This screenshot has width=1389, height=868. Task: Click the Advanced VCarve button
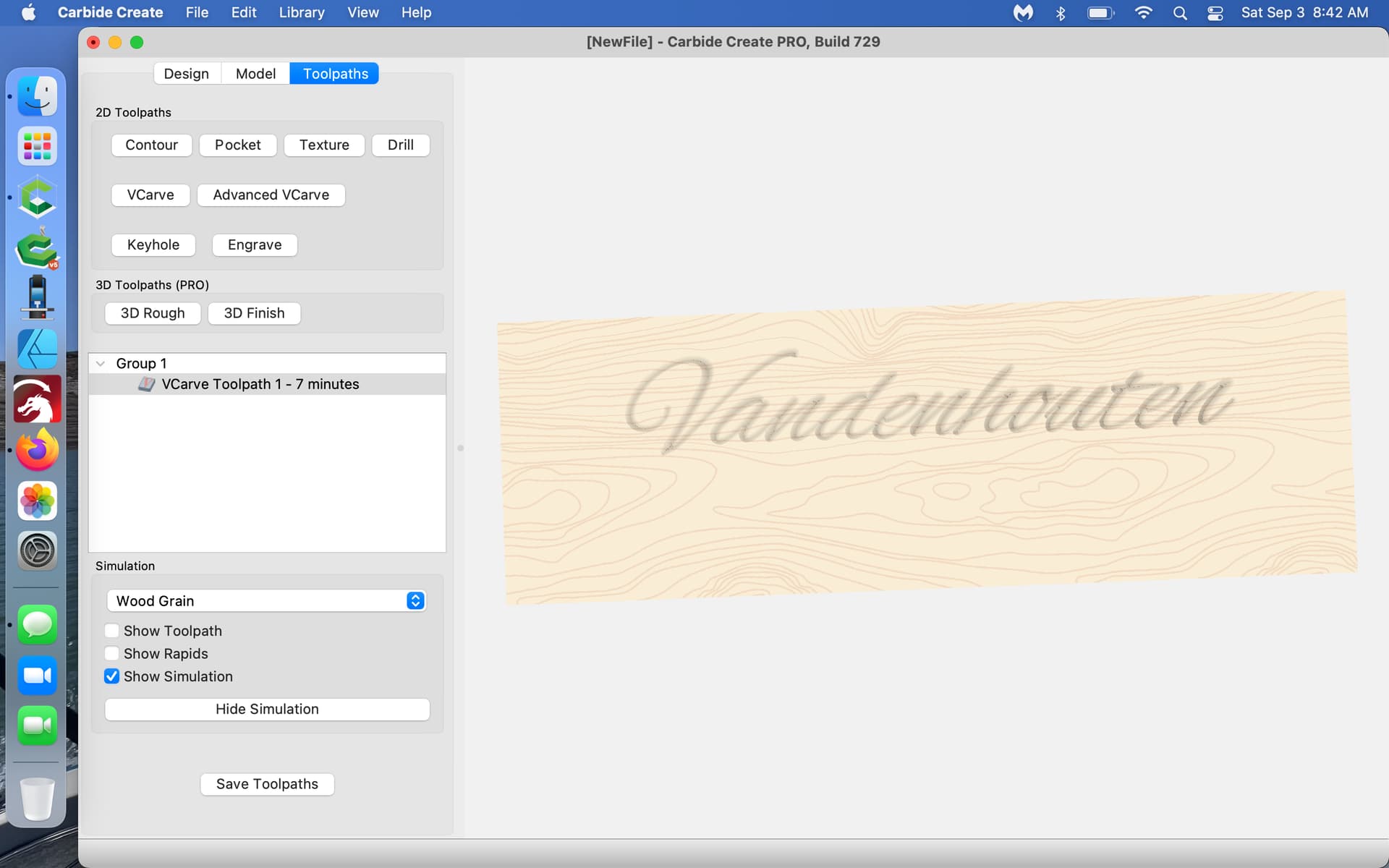point(271,195)
